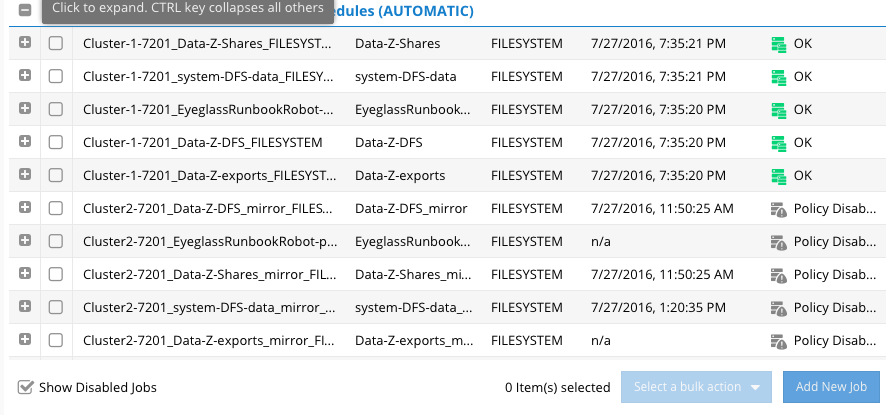The image size is (891, 415).
Task: Click n/a timestamp for Cluster2-7201_EyeglassRunbookRobot job
Action: pos(601,242)
